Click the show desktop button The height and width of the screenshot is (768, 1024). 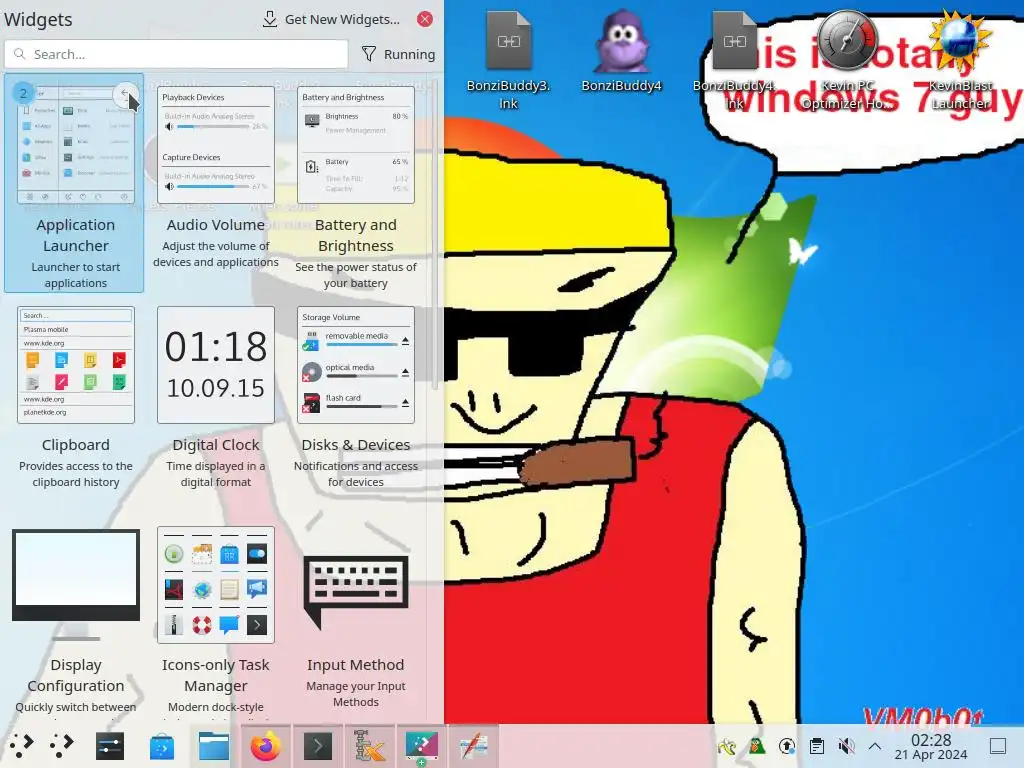(x=998, y=746)
